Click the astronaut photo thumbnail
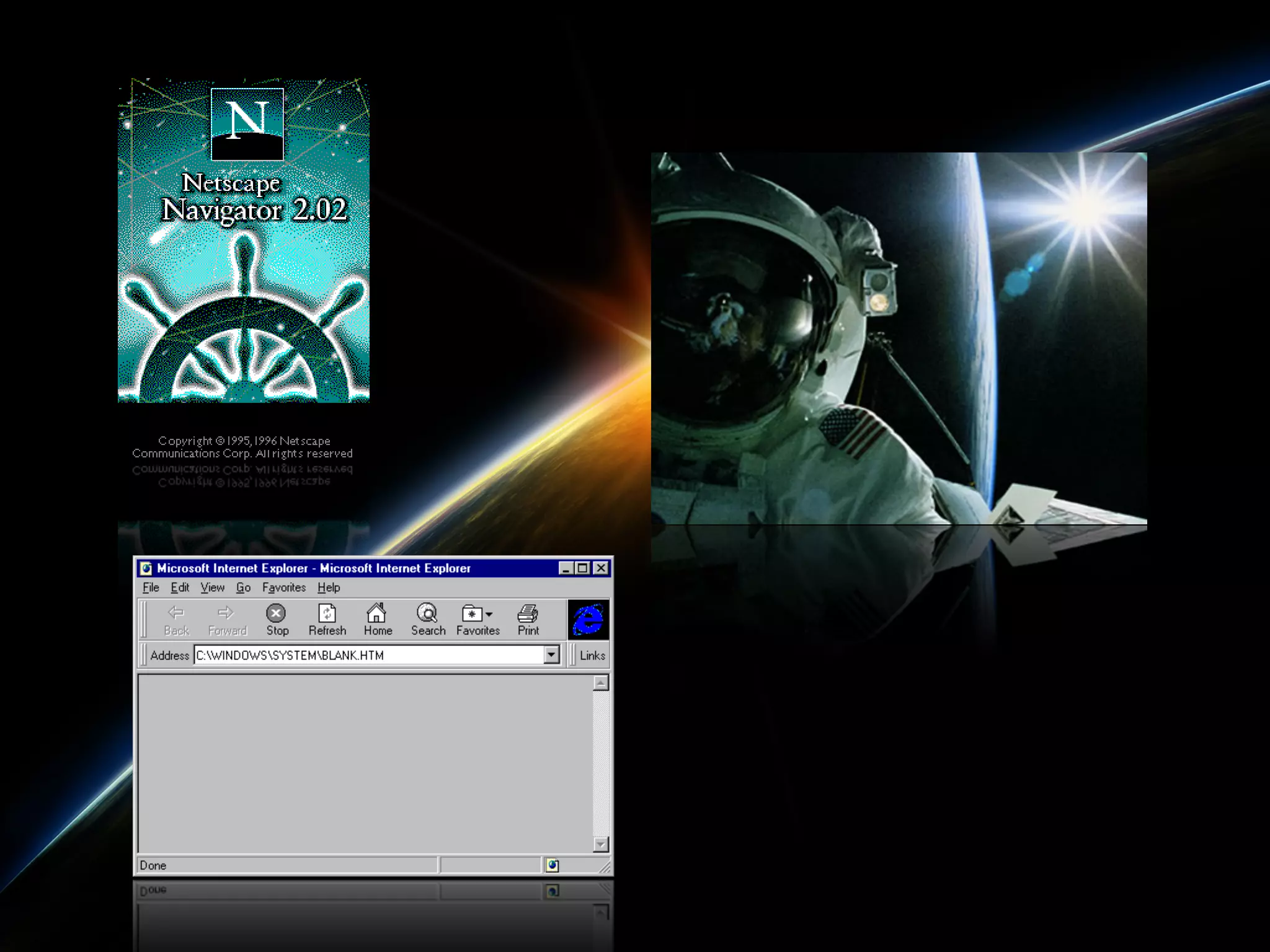The image size is (1270, 952). coord(899,338)
